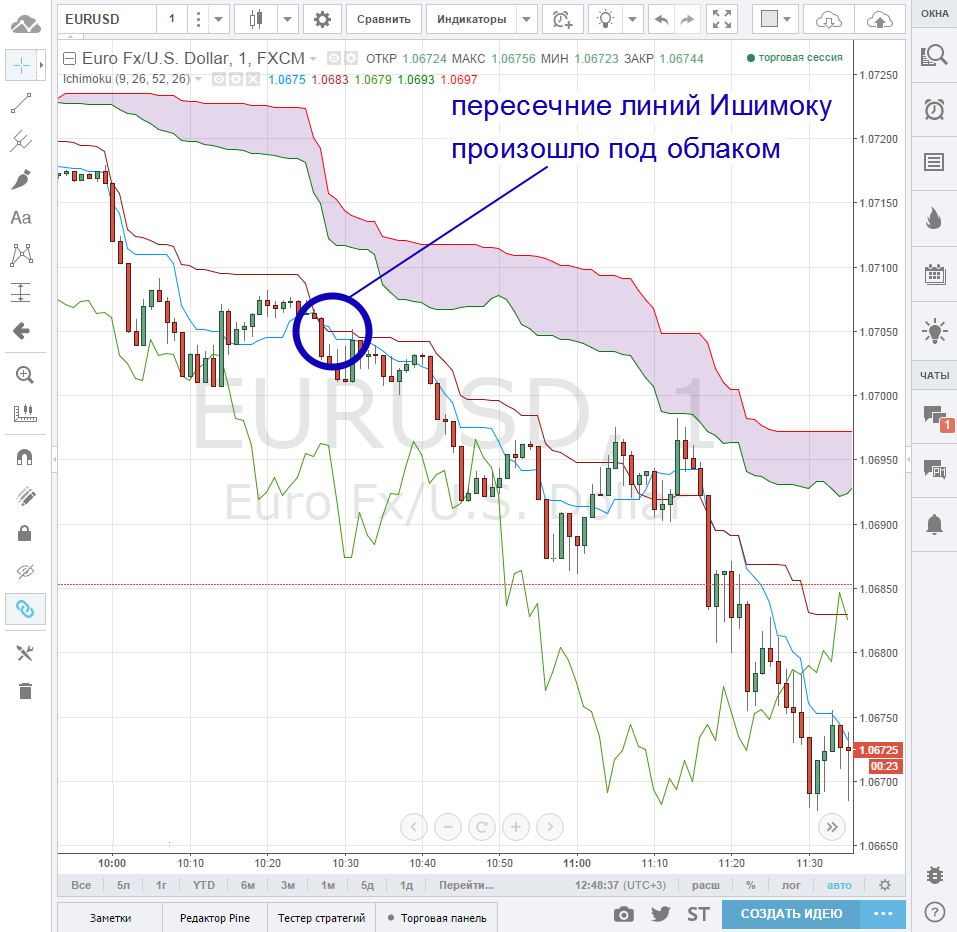Expand the lightbulb ideas dropdown arrow
Screen dimensions: 957x932
click(632, 20)
